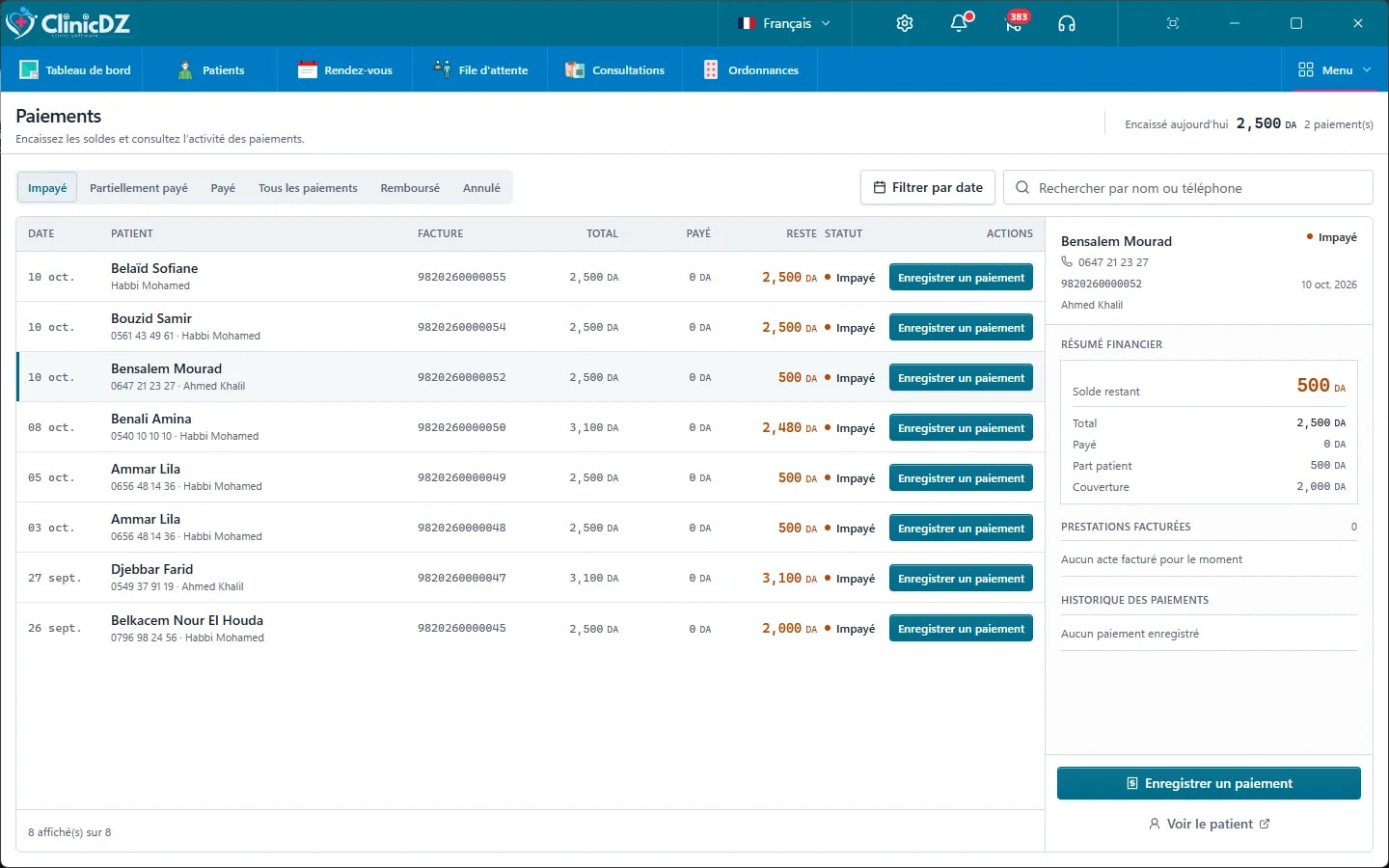Click phone icon beside 0647 21 23 27
1389x868 pixels.
1067,261
